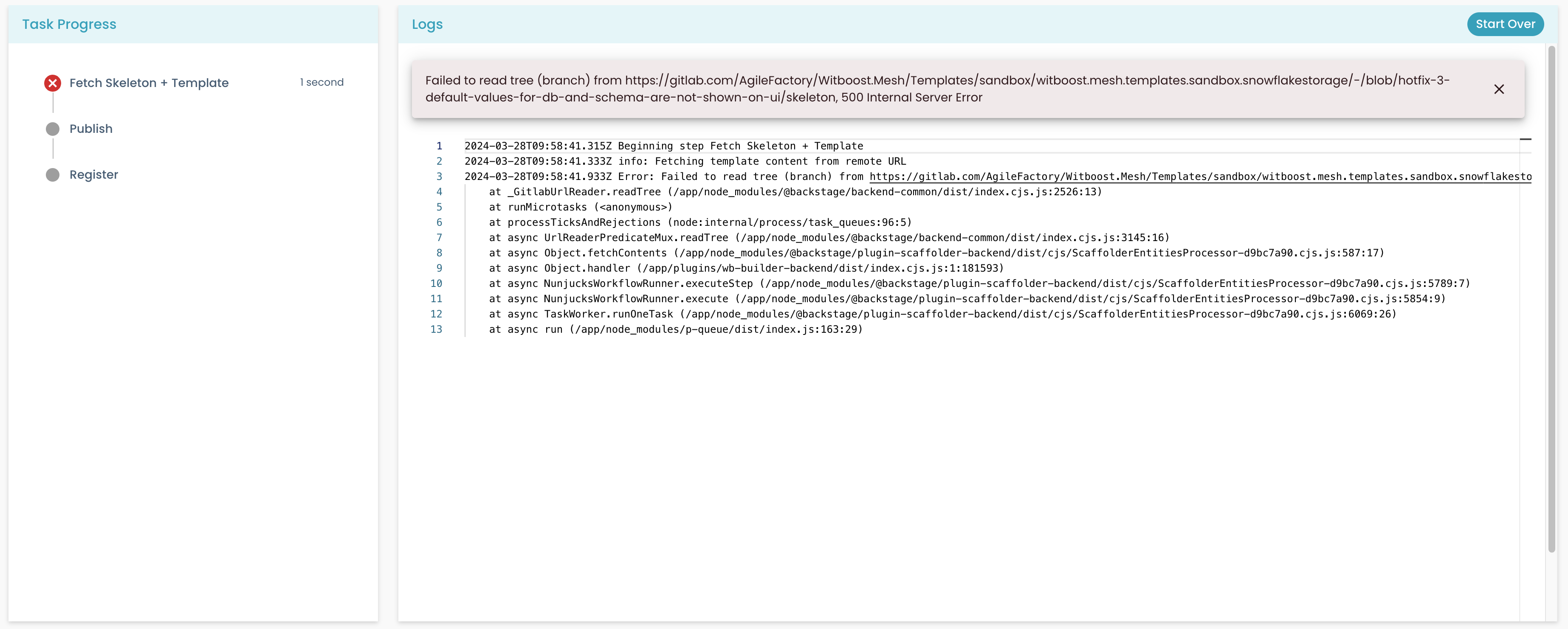
Task: Click the red failed-step error icon
Action: (x=53, y=83)
